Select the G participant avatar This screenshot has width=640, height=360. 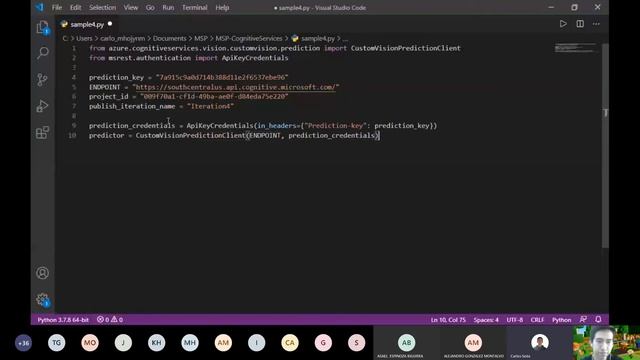323,343
